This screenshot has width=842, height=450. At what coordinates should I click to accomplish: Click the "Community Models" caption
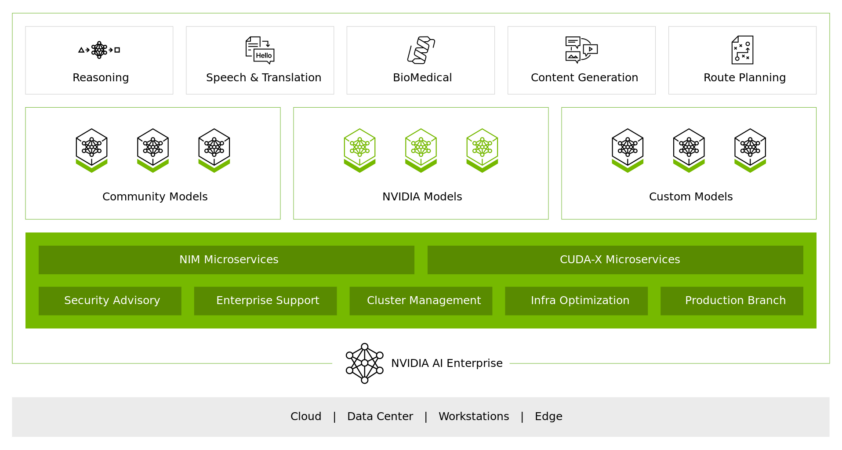point(155,197)
